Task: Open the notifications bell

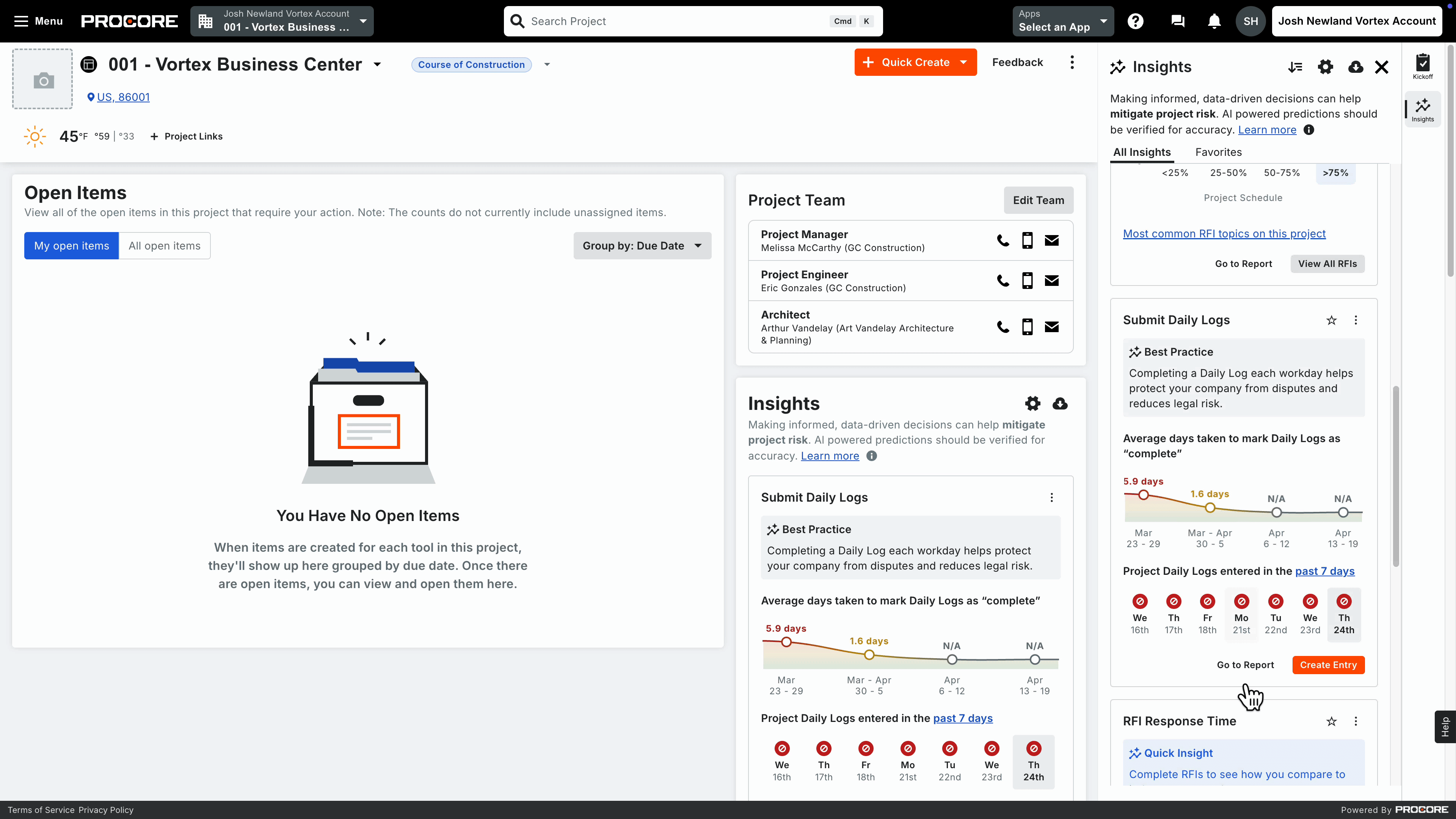Action: (1214, 21)
